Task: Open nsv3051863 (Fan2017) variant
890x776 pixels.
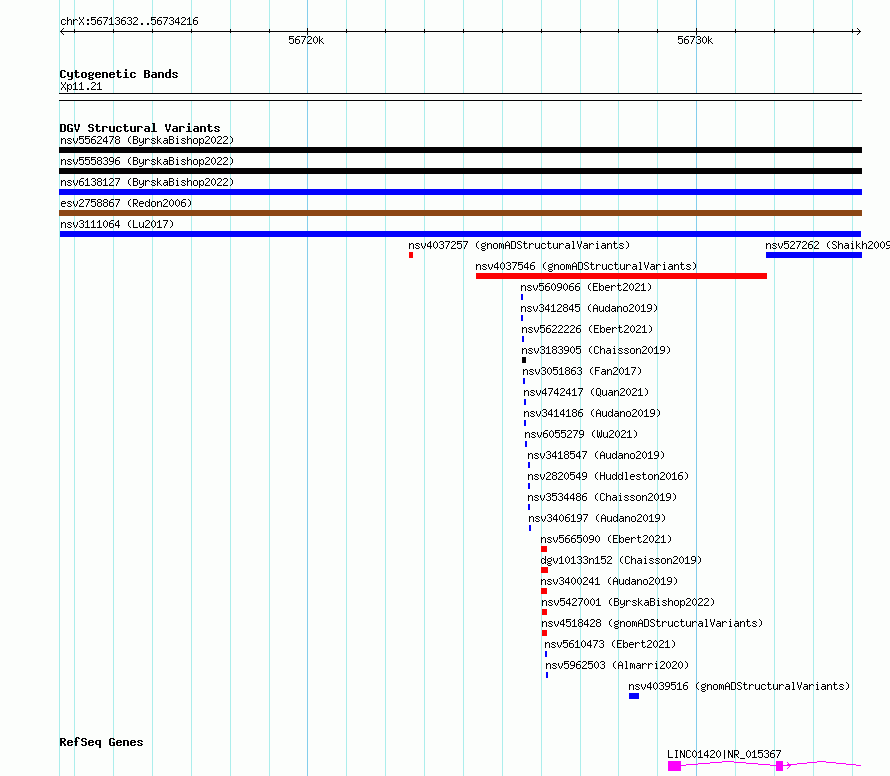Action: click(x=582, y=371)
